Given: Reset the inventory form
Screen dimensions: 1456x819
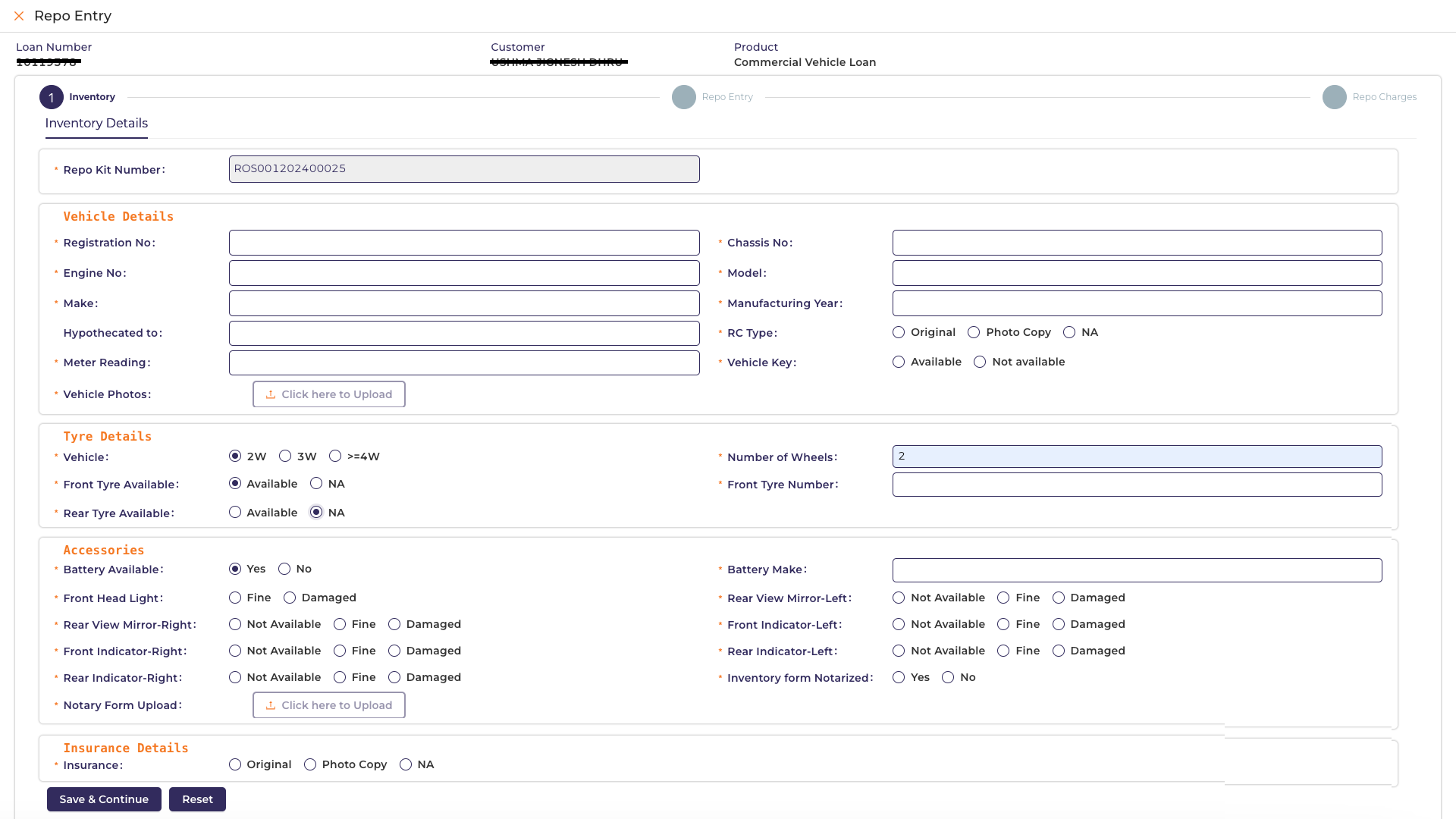Looking at the screenshot, I should pyautogui.click(x=197, y=799).
